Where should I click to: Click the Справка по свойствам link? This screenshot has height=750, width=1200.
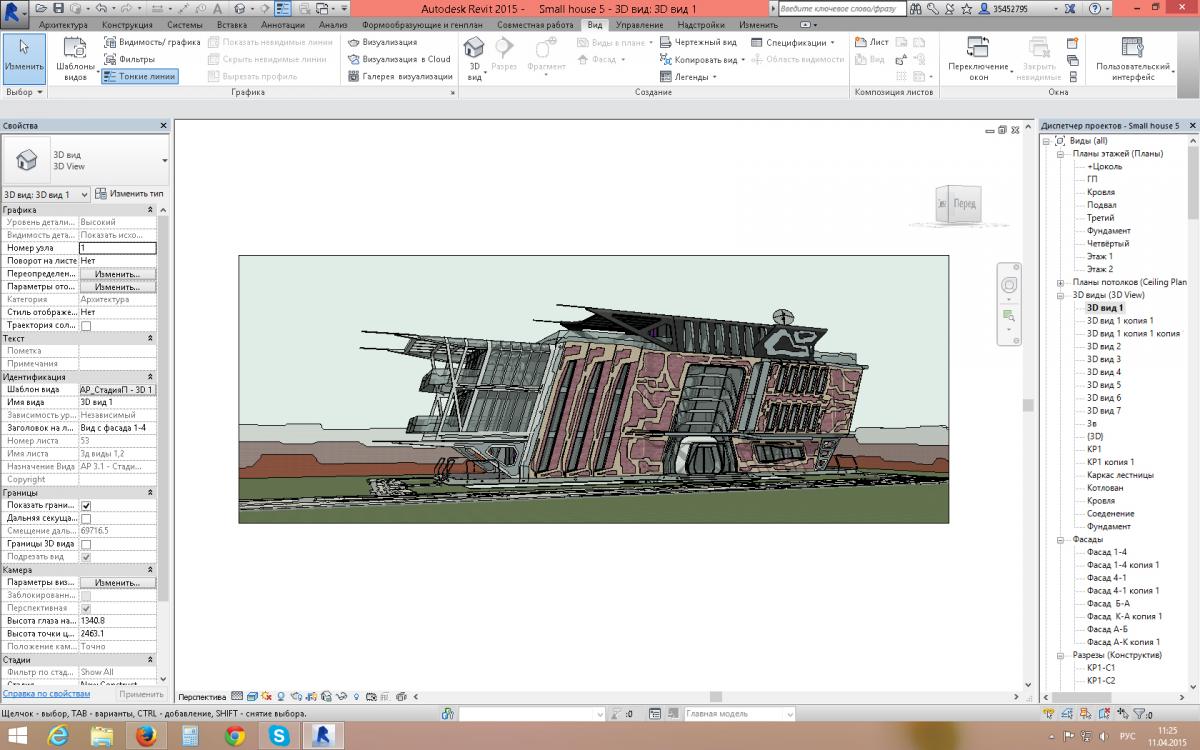46,694
